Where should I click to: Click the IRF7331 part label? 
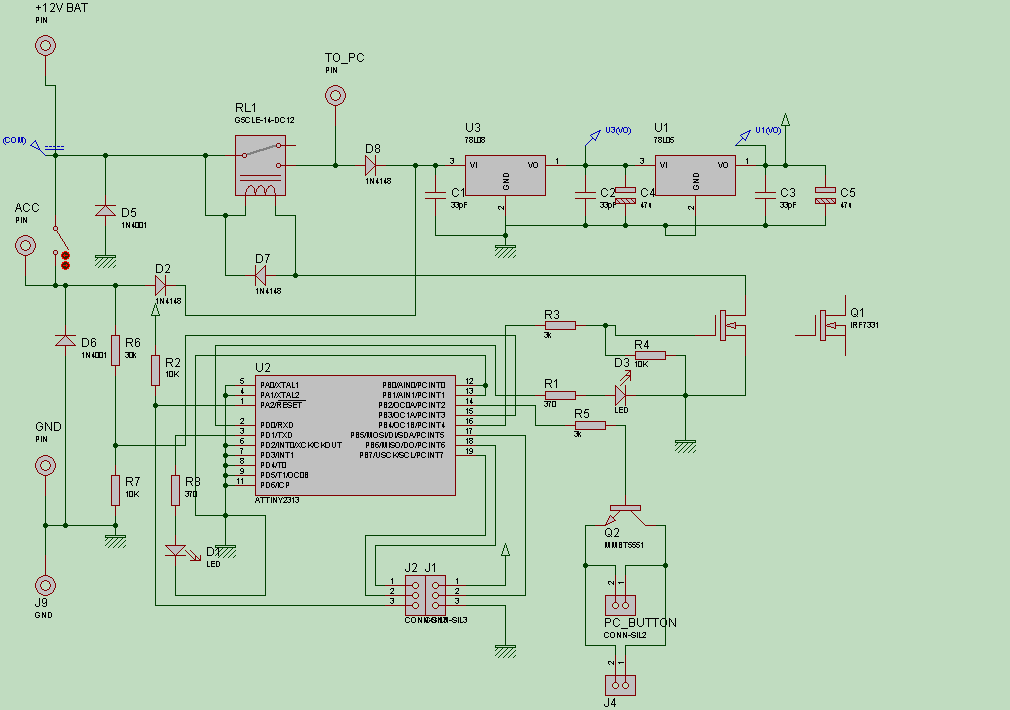864,325
